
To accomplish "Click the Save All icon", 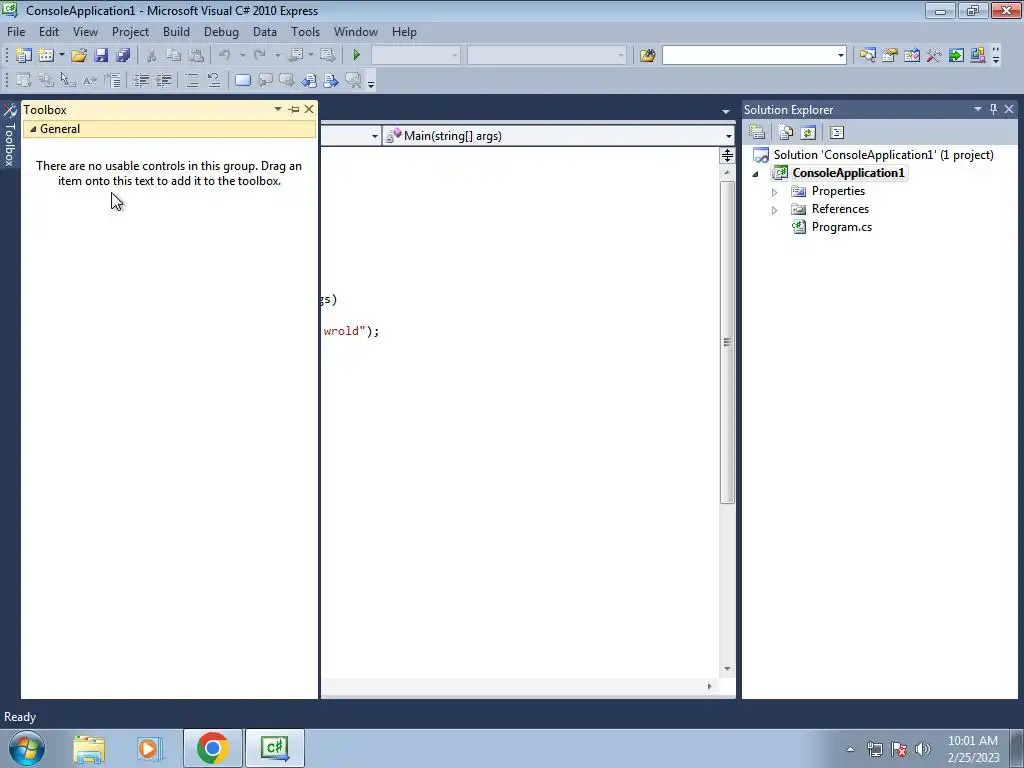I will [x=123, y=56].
